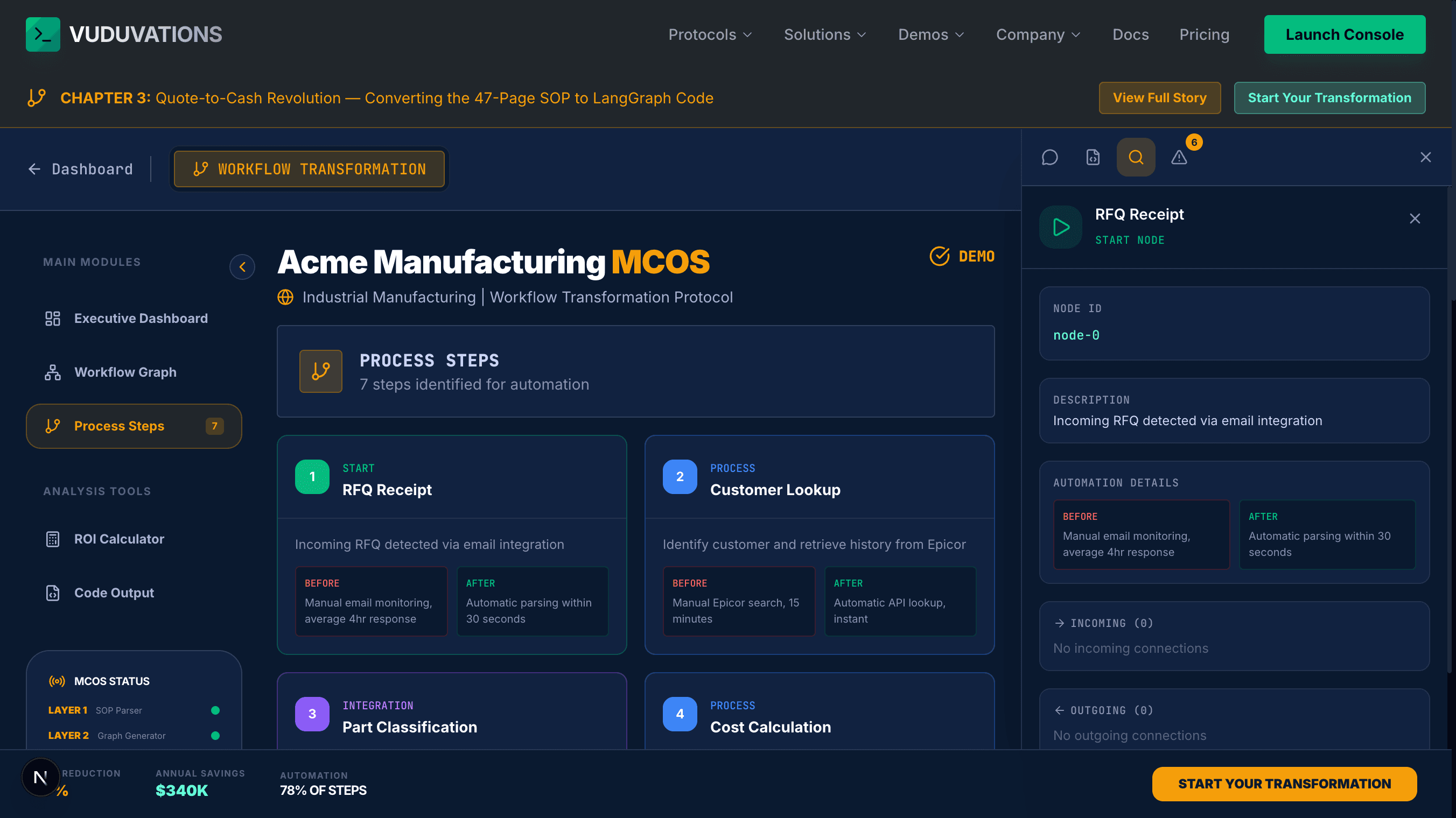Open ROI Calculator tool
The width and height of the screenshot is (1456, 818).
134,539
